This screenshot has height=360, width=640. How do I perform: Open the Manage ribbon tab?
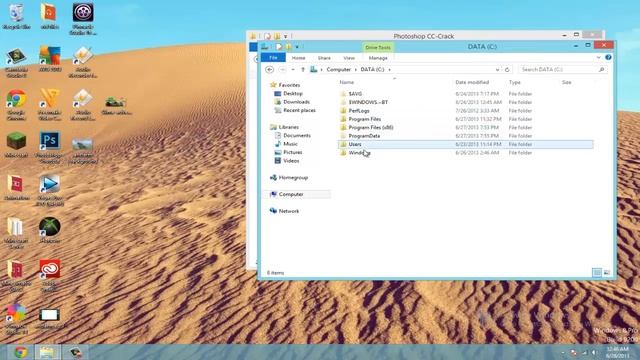click(378, 58)
